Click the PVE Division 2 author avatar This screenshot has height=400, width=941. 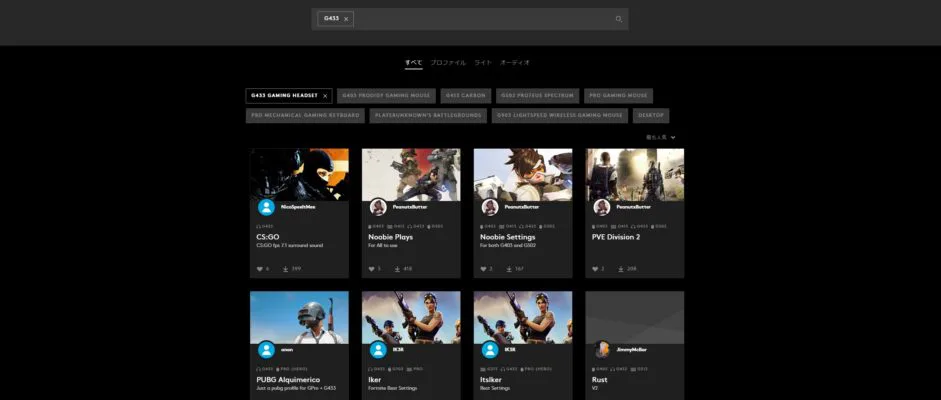[x=602, y=207]
